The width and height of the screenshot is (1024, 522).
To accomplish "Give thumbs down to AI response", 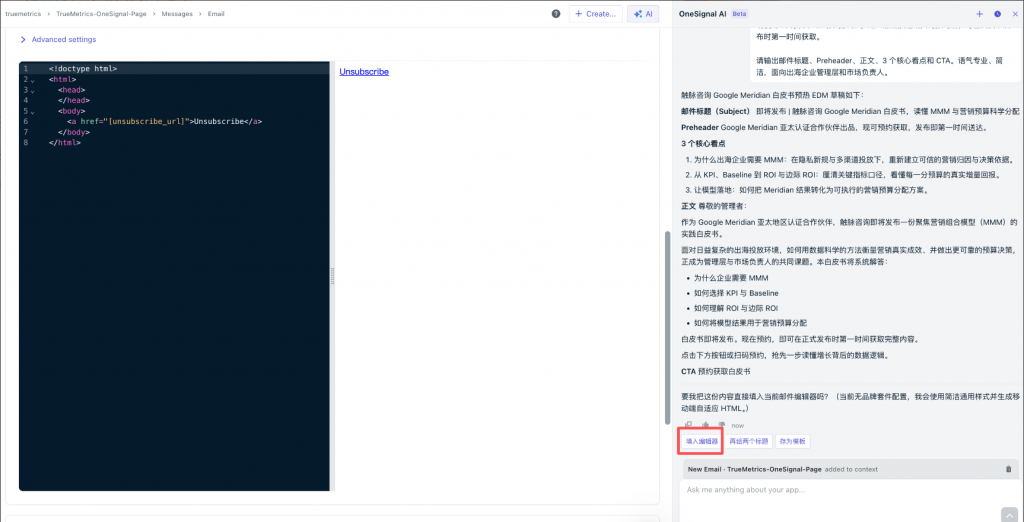I will click(722, 425).
